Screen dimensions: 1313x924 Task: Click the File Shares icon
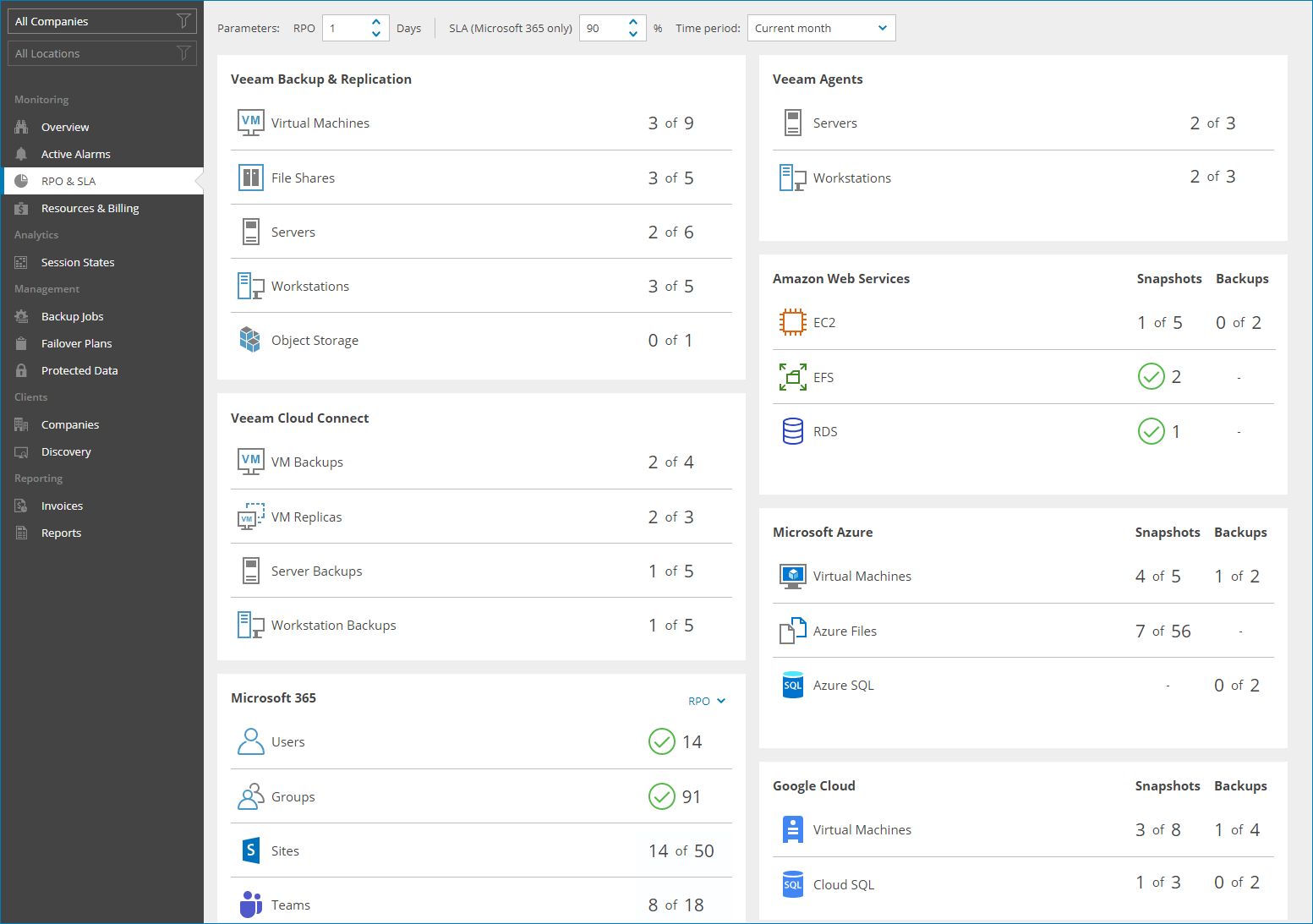click(251, 178)
